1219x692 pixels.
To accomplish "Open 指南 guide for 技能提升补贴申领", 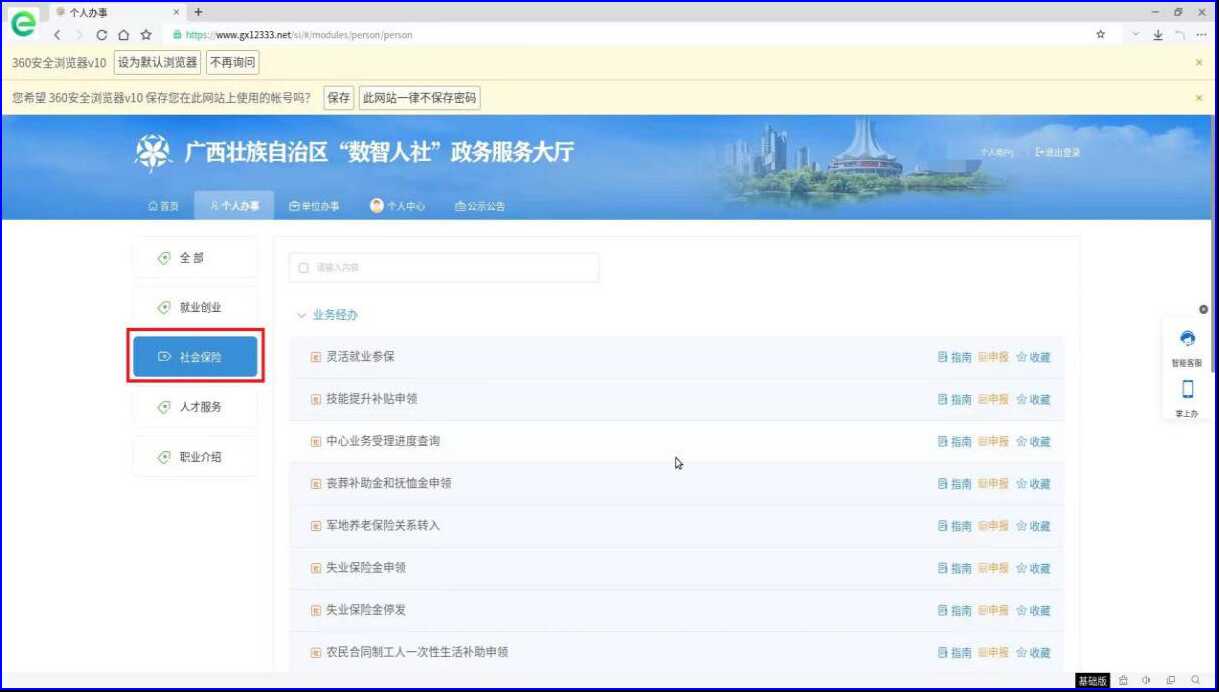I will click(954, 399).
